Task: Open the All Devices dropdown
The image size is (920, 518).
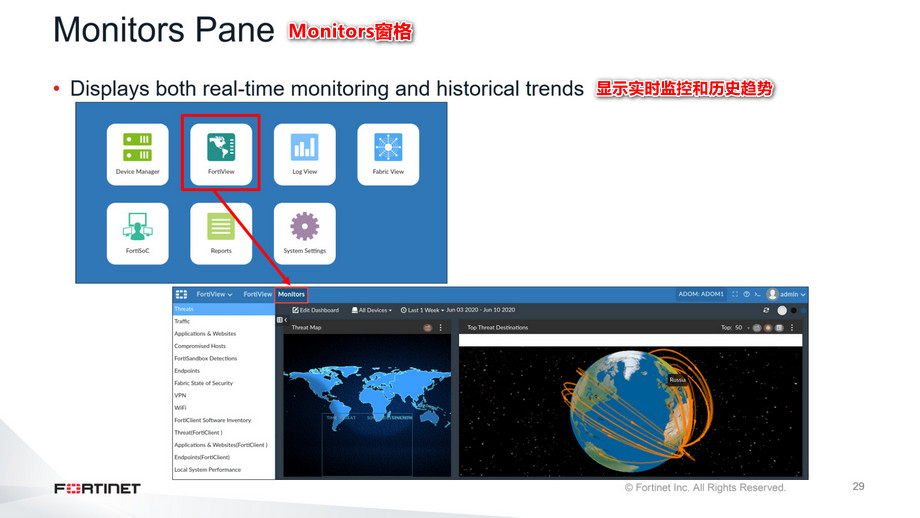Action: [371, 310]
